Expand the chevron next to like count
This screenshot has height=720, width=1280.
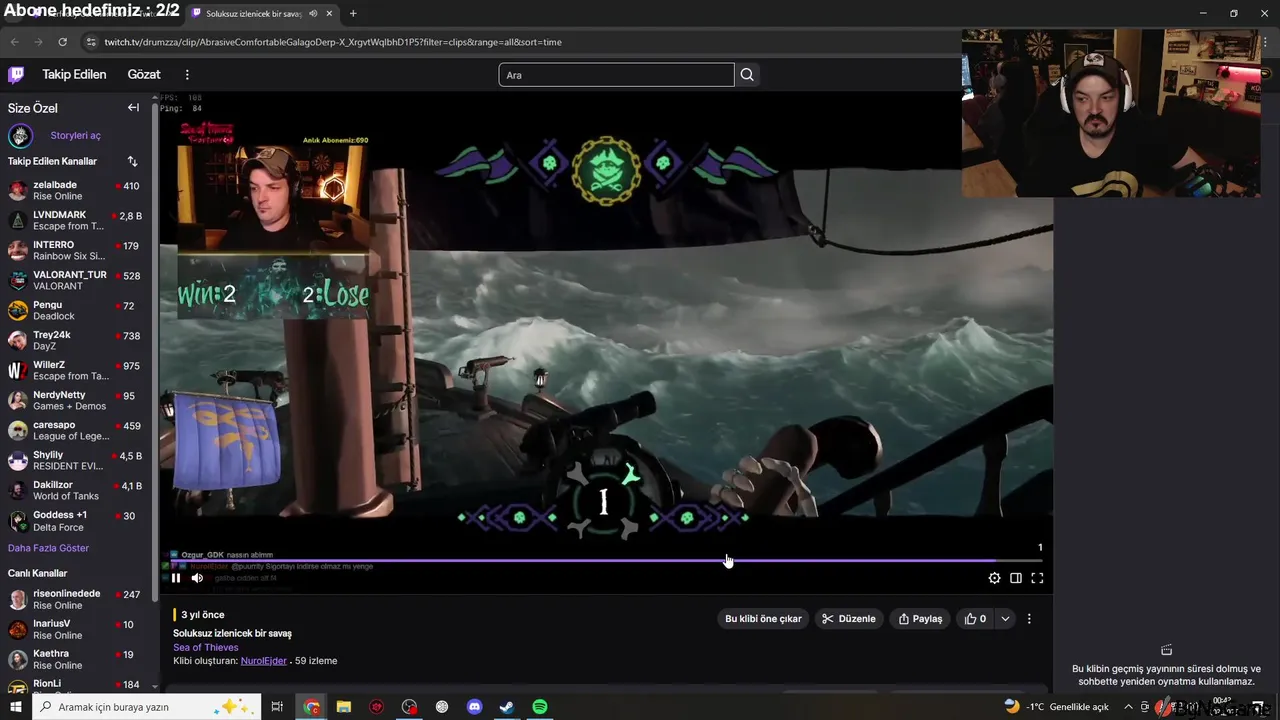coord(1005,619)
